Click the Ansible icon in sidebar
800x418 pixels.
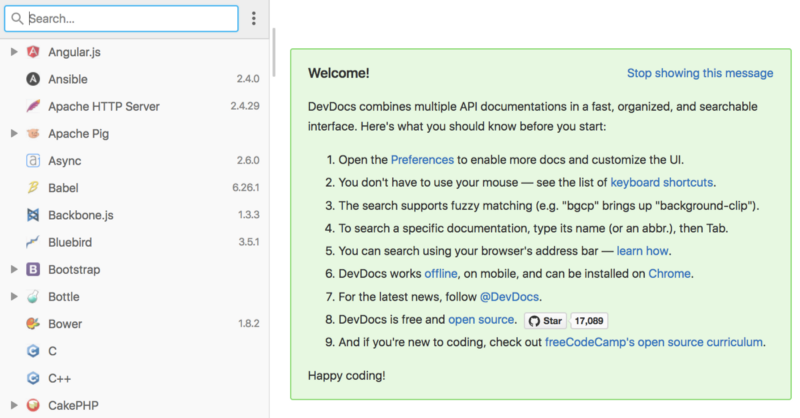(x=33, y=79)
